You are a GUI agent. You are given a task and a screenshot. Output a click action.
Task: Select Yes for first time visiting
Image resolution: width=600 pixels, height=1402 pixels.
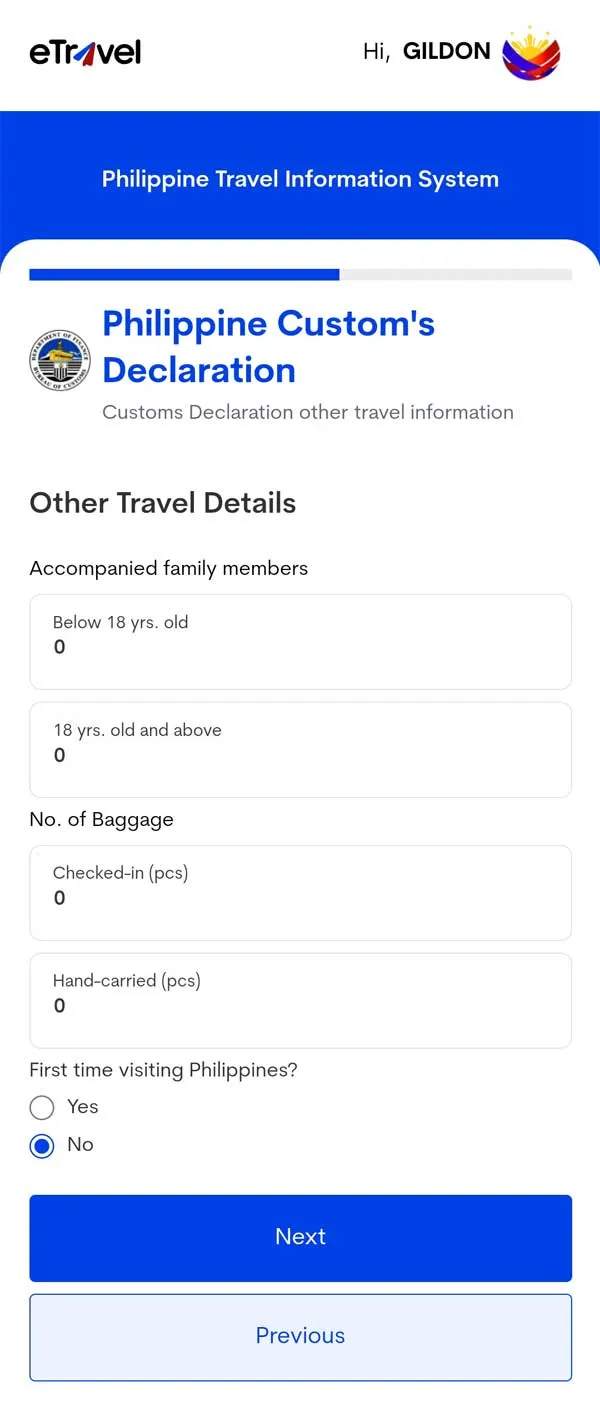coord(42,1107)
